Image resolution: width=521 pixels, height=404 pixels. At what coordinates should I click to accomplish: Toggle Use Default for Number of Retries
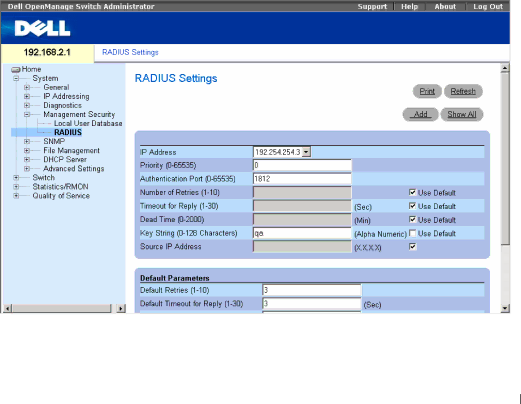tap(412, 192)
